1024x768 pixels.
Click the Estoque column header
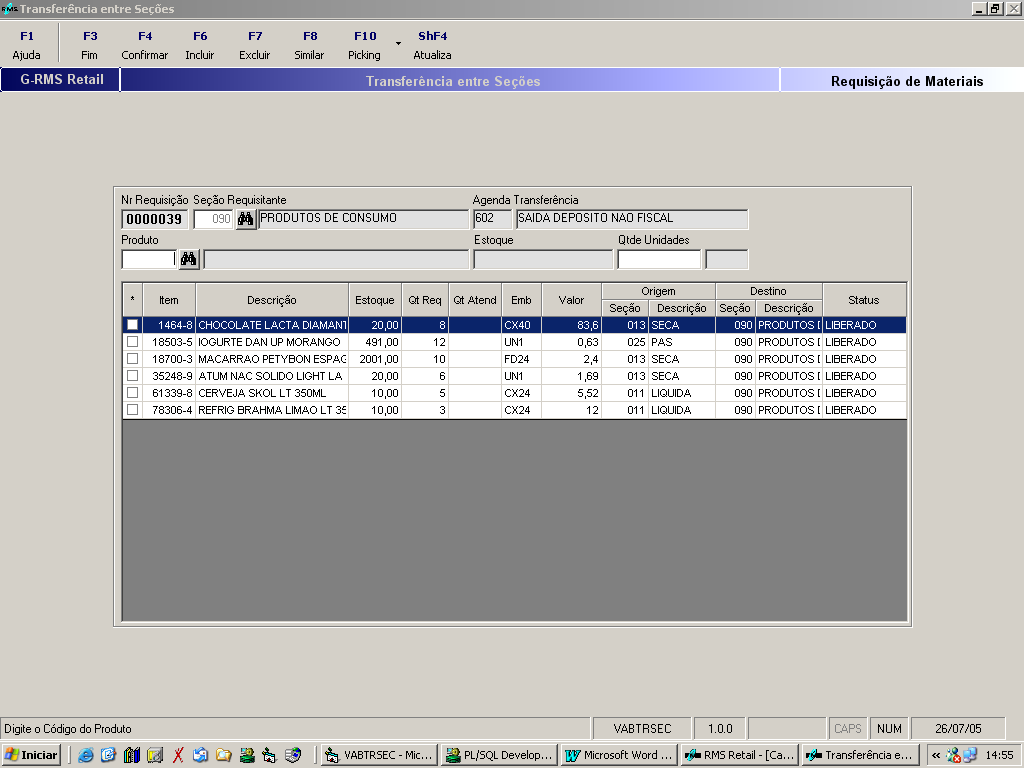point(375,300)
